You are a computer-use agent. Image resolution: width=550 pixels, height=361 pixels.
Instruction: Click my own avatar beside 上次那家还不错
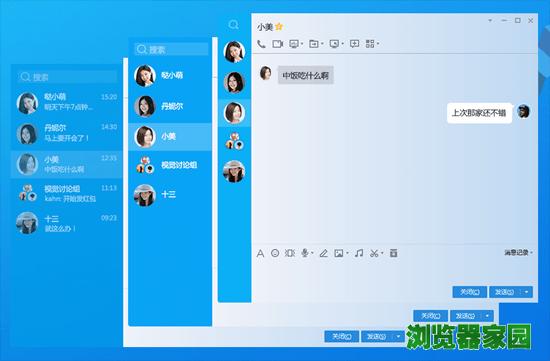pyautogui.click(x=524, y=112)
